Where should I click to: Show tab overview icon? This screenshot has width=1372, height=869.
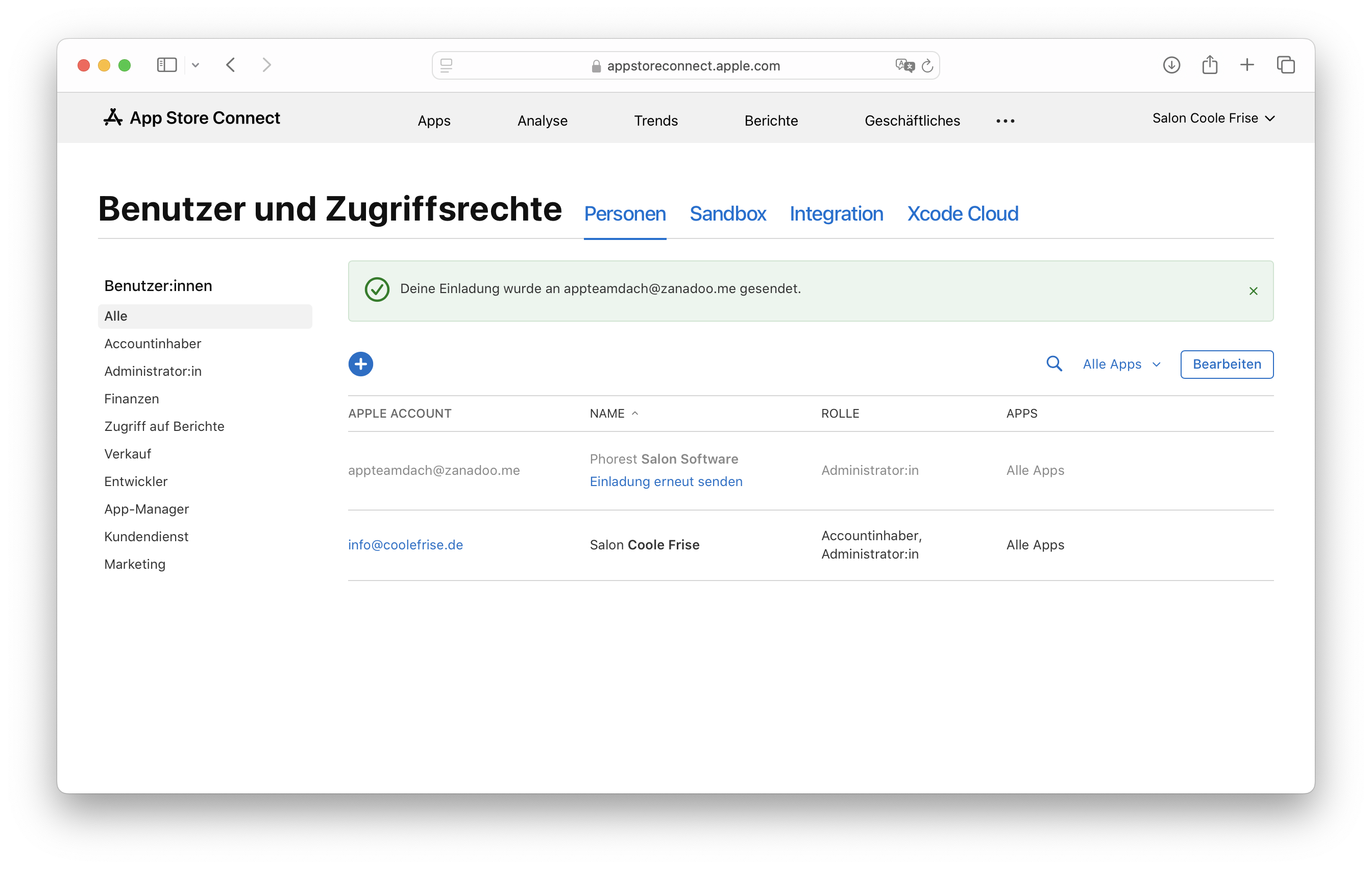(x=1285, y=65)
